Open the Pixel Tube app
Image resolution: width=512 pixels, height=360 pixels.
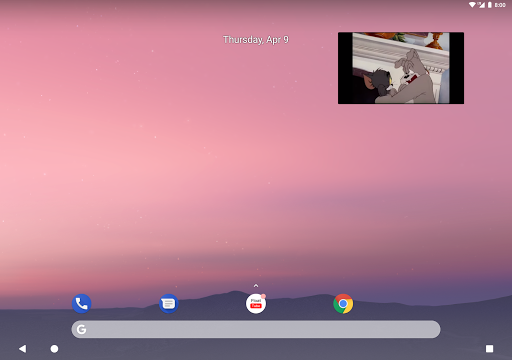(x=256, y=304)
